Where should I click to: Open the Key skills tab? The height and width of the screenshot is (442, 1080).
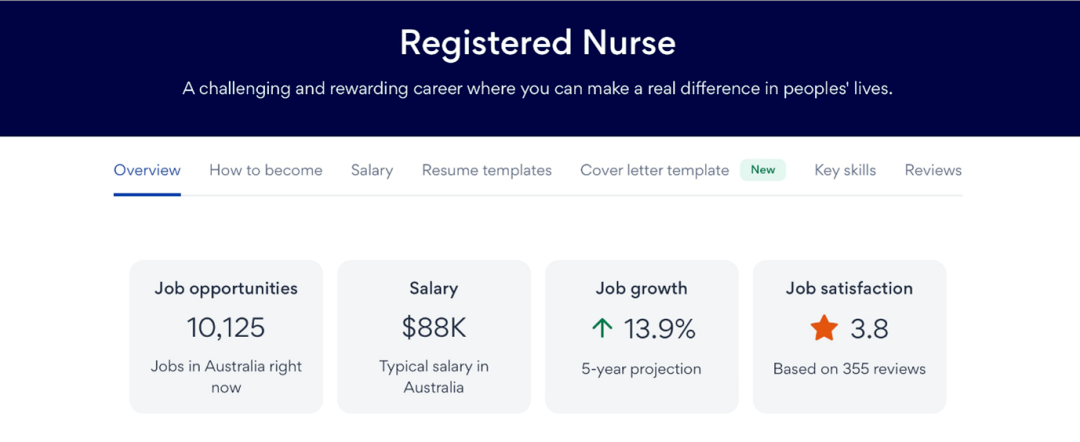pyautogui.click(x=845, y=170)
